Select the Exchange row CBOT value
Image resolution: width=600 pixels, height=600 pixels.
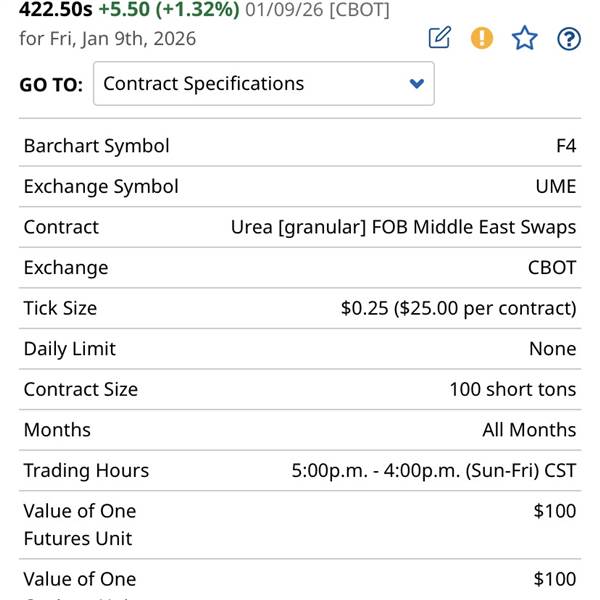point(552,268)
